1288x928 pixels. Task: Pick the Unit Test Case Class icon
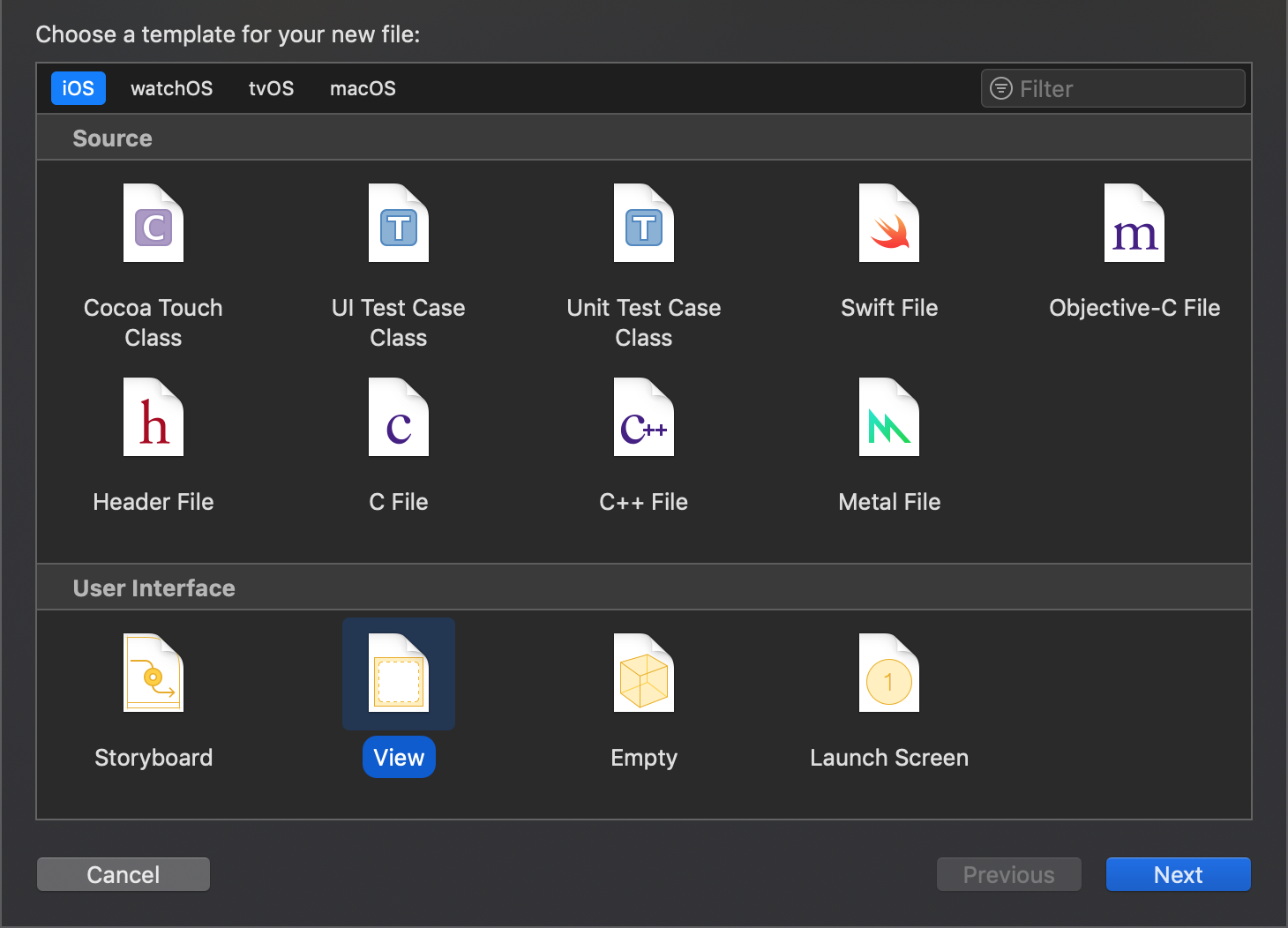coord(644,223)
